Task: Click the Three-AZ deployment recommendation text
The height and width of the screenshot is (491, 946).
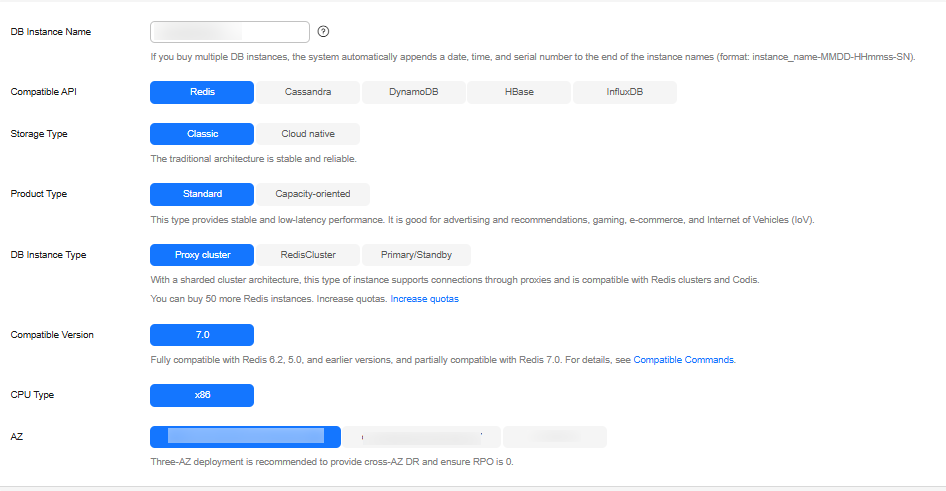Action: 332,461
